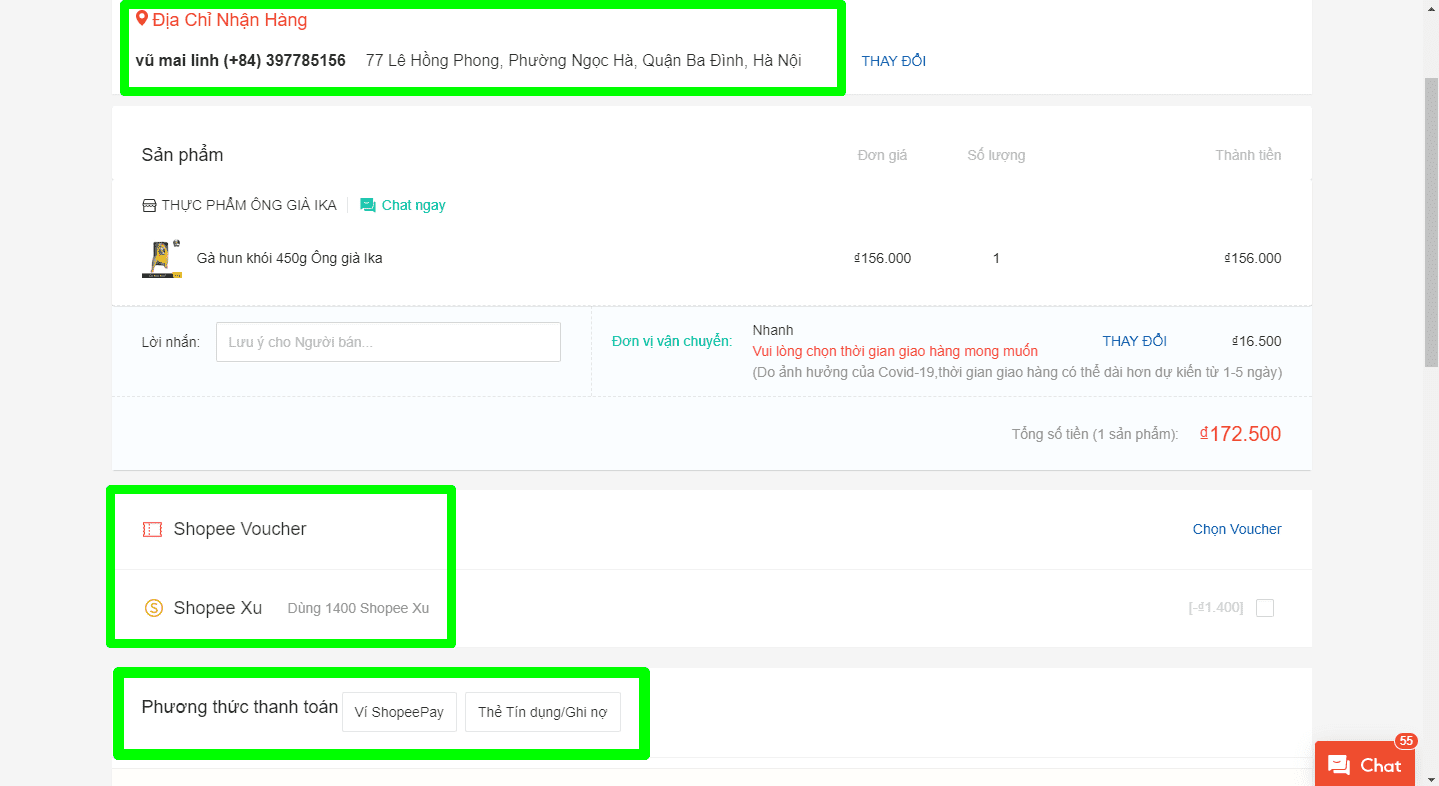Select Ví ShopeePay payment method
The image size is (1439, 786).
[399, 712]
